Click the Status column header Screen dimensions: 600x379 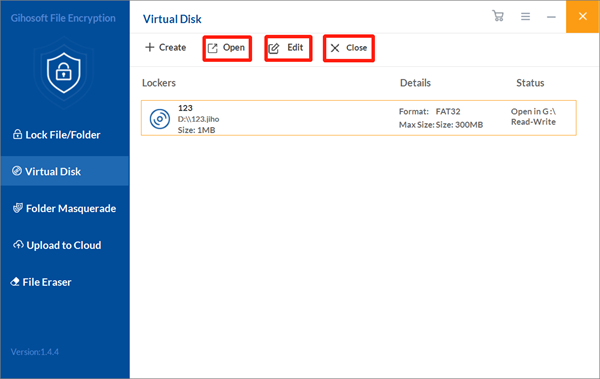pyautogui.click(x=530, y=83)
